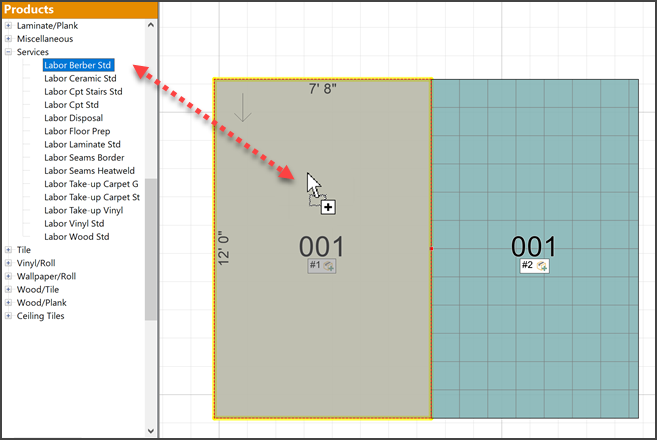Select Labor Disposal service

(73, 118)
